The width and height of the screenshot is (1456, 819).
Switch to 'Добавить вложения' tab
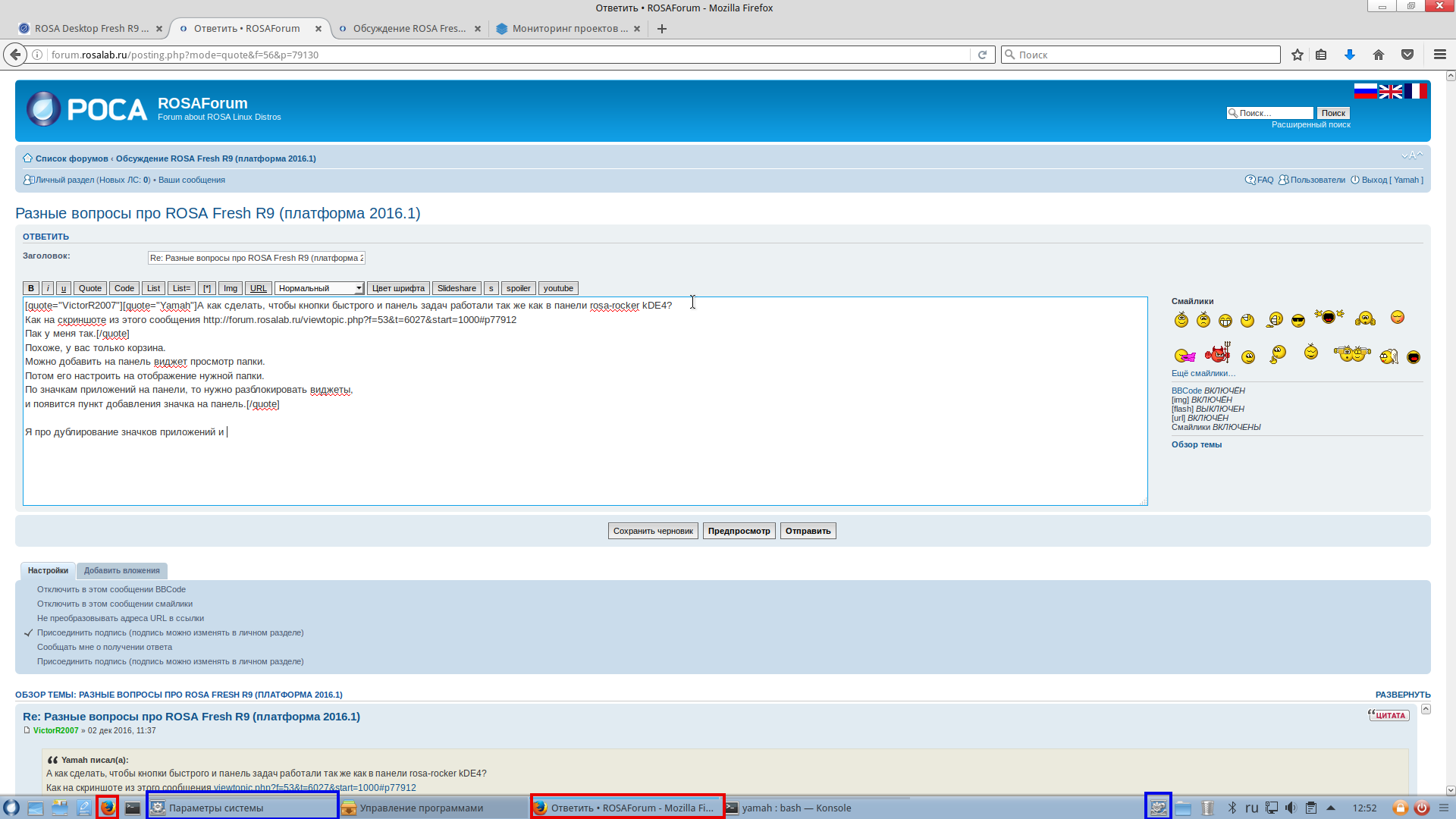[x=121, y=570]
